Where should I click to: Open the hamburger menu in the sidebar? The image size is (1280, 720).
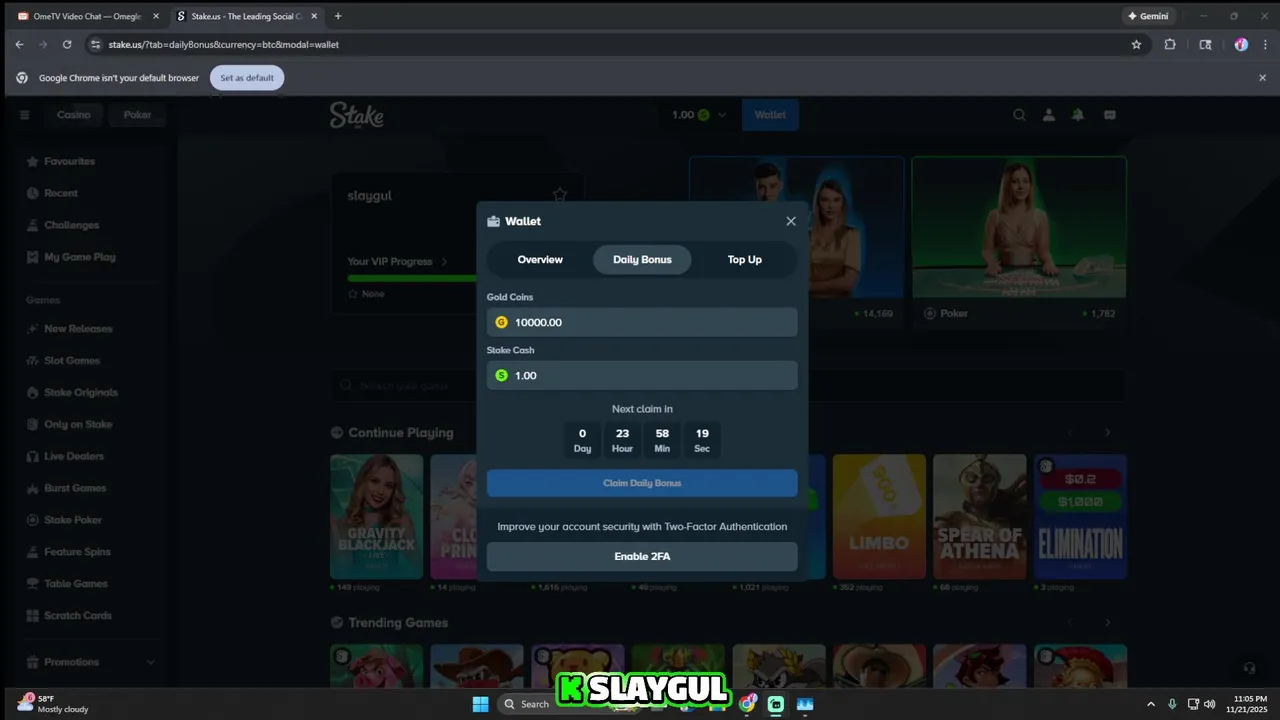pos(25,115)
